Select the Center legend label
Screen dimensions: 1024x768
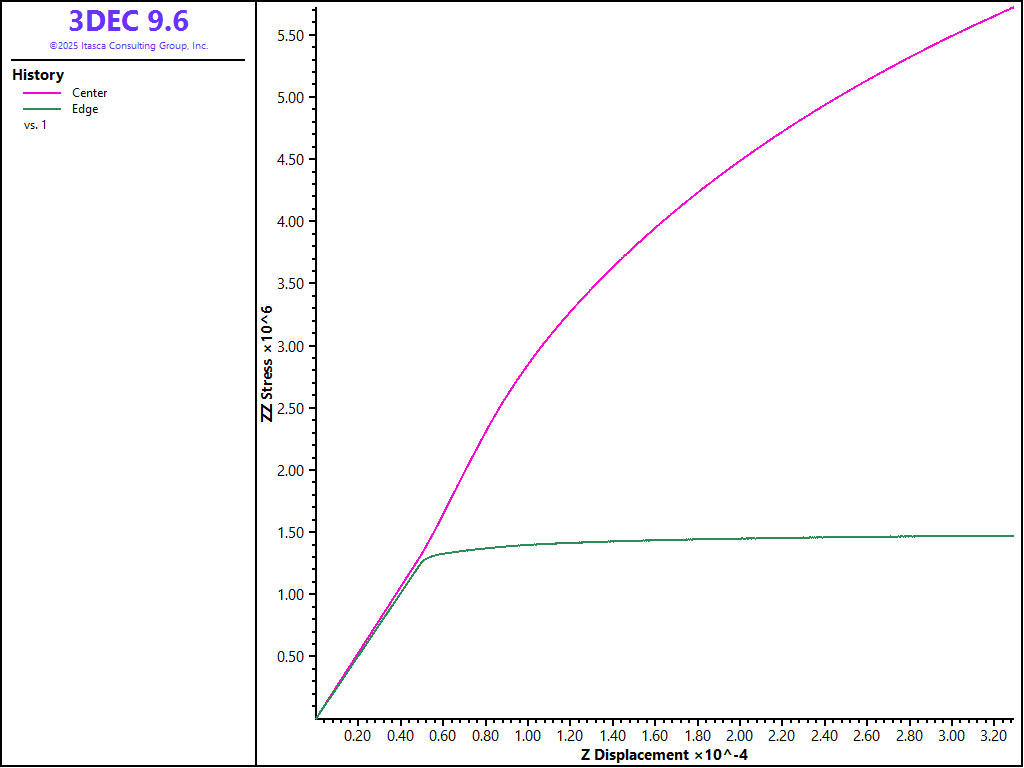pyautogui.click(x=89, y=93)
